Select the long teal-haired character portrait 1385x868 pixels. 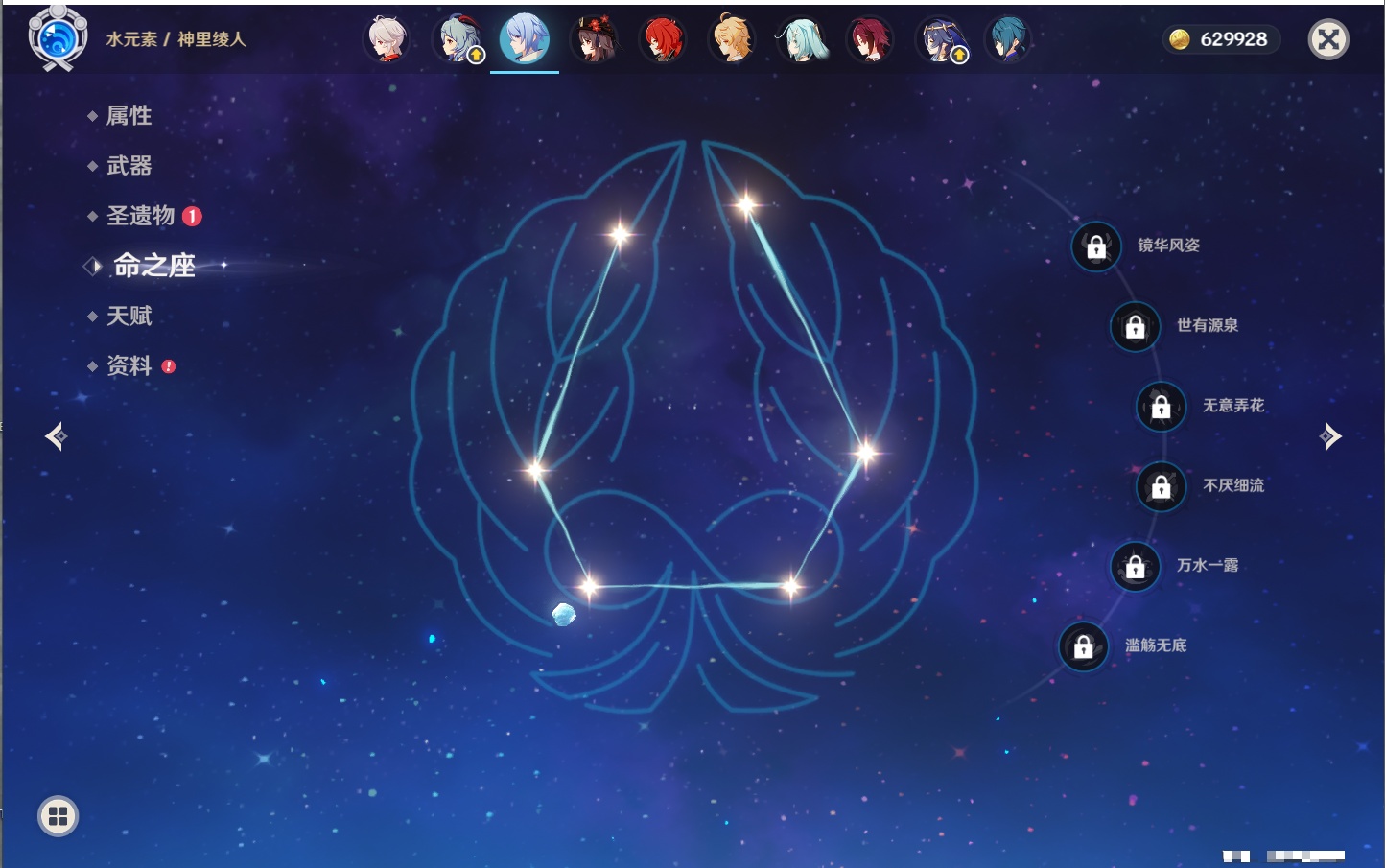(801, 39)
